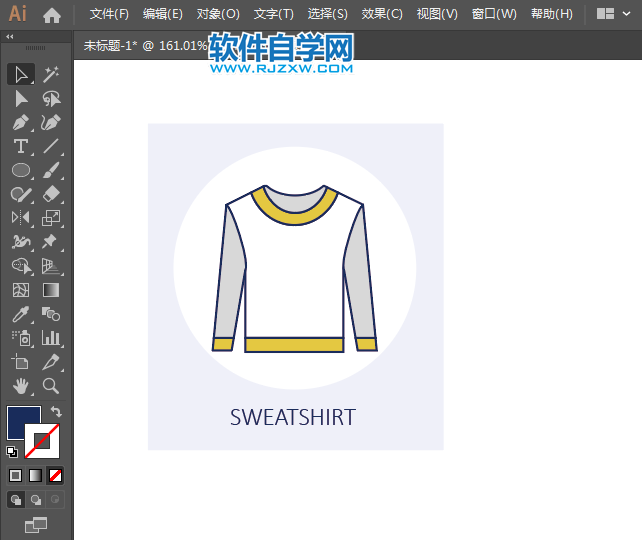Select the Paintbrush tool
The width and height of the screenshot is (642, 540).
pos(51,170)
